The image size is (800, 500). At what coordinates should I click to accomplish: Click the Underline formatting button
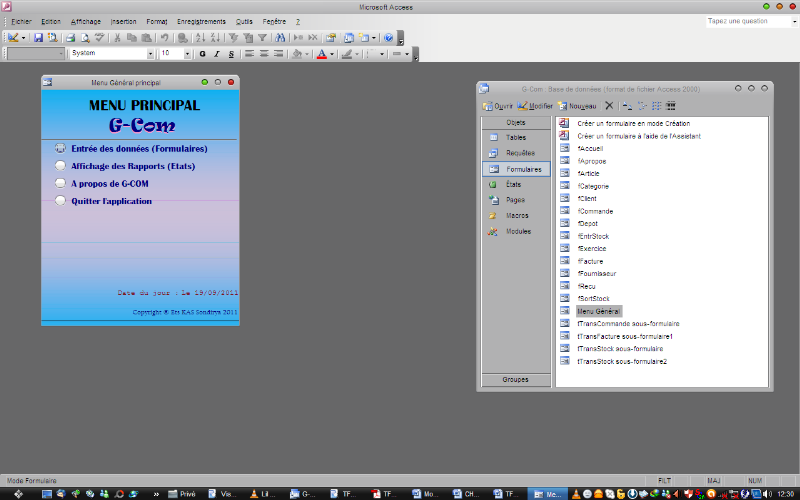(231, 54)
